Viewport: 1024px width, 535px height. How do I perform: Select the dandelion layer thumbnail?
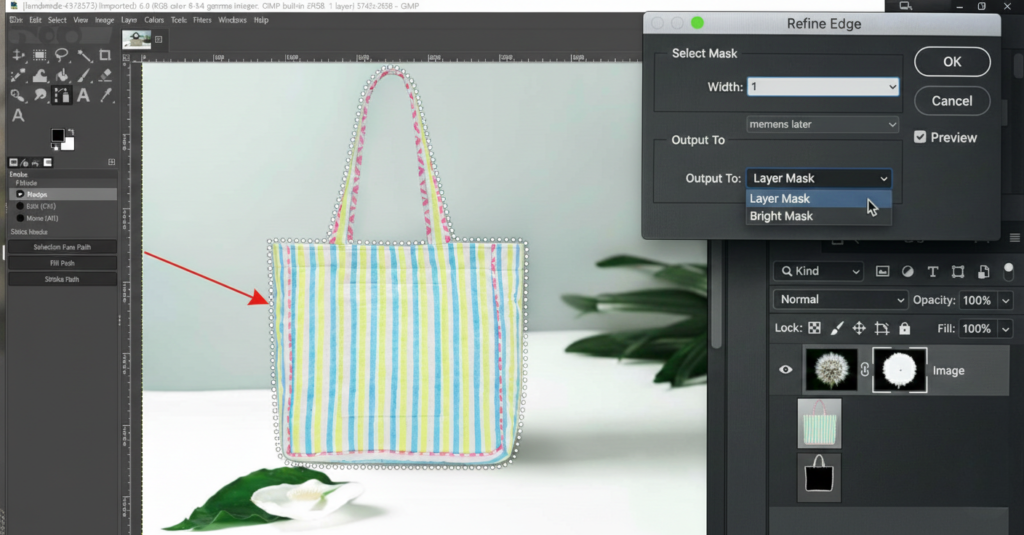831,370
